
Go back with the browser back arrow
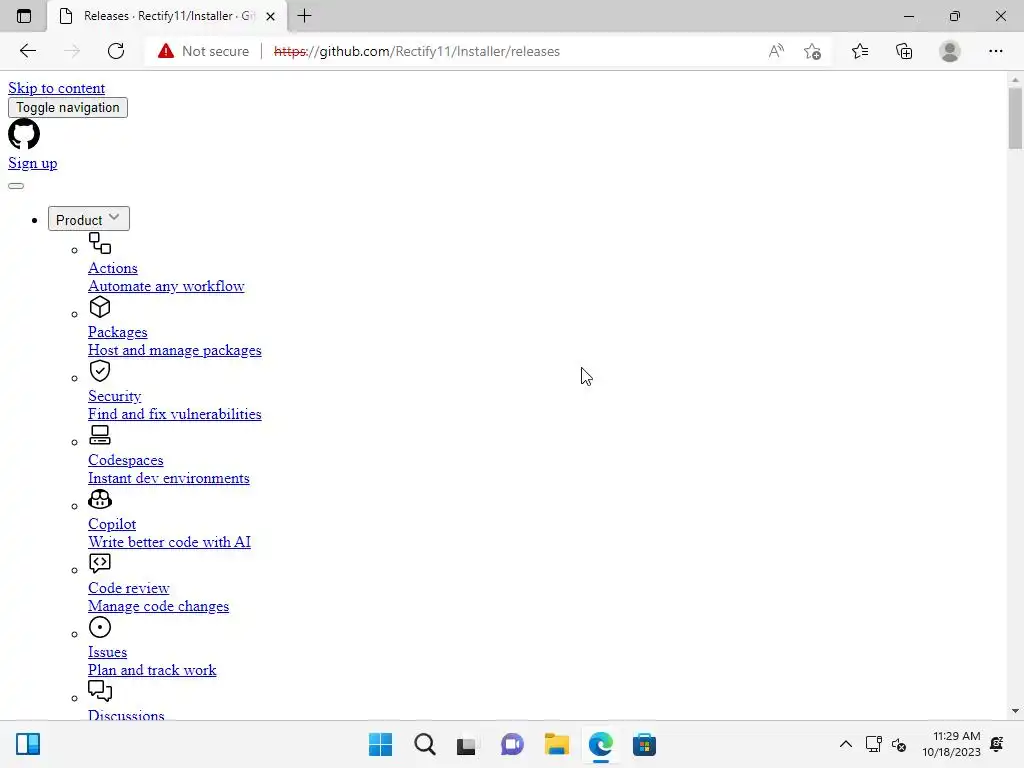tap(27, 51)
